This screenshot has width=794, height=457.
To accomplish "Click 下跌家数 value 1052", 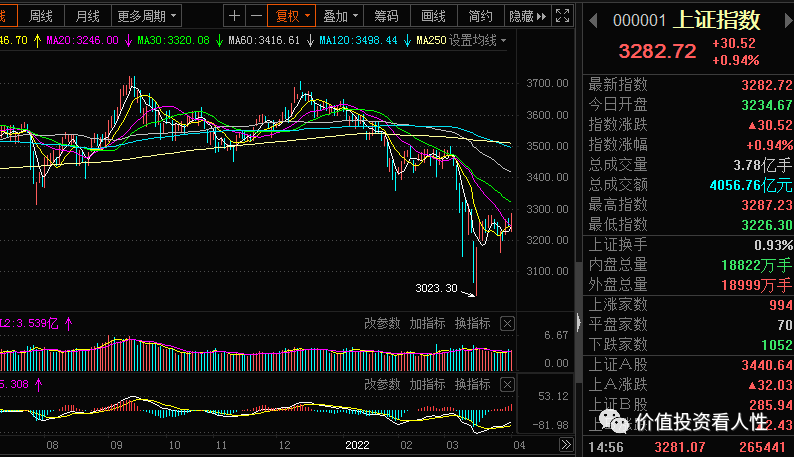I will (x=777, y=345).
